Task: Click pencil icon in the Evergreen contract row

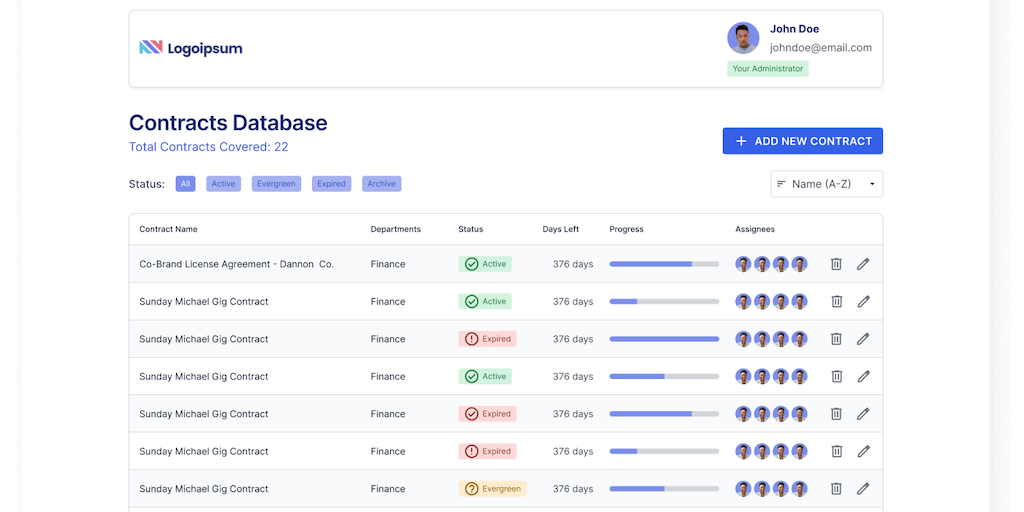Action: click(863, 489)
